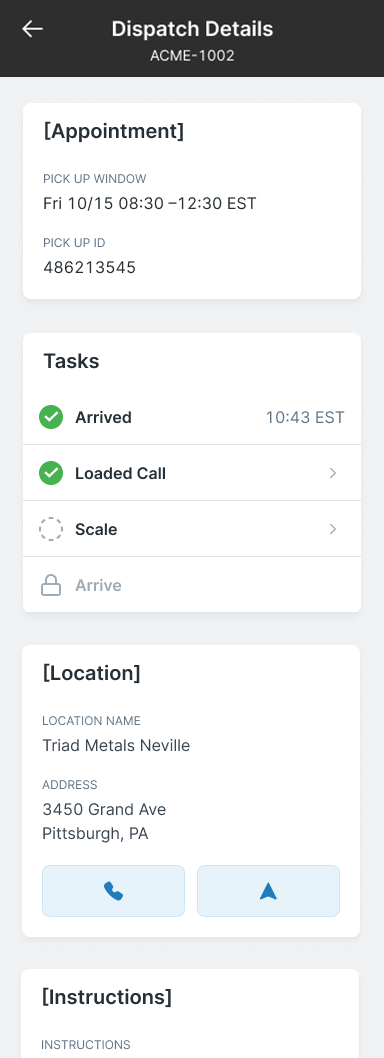Viewport: 384px width, 1058px height.
Task: Go back using the header arrow
Action: pyautogui.click(x=32, y=29)
